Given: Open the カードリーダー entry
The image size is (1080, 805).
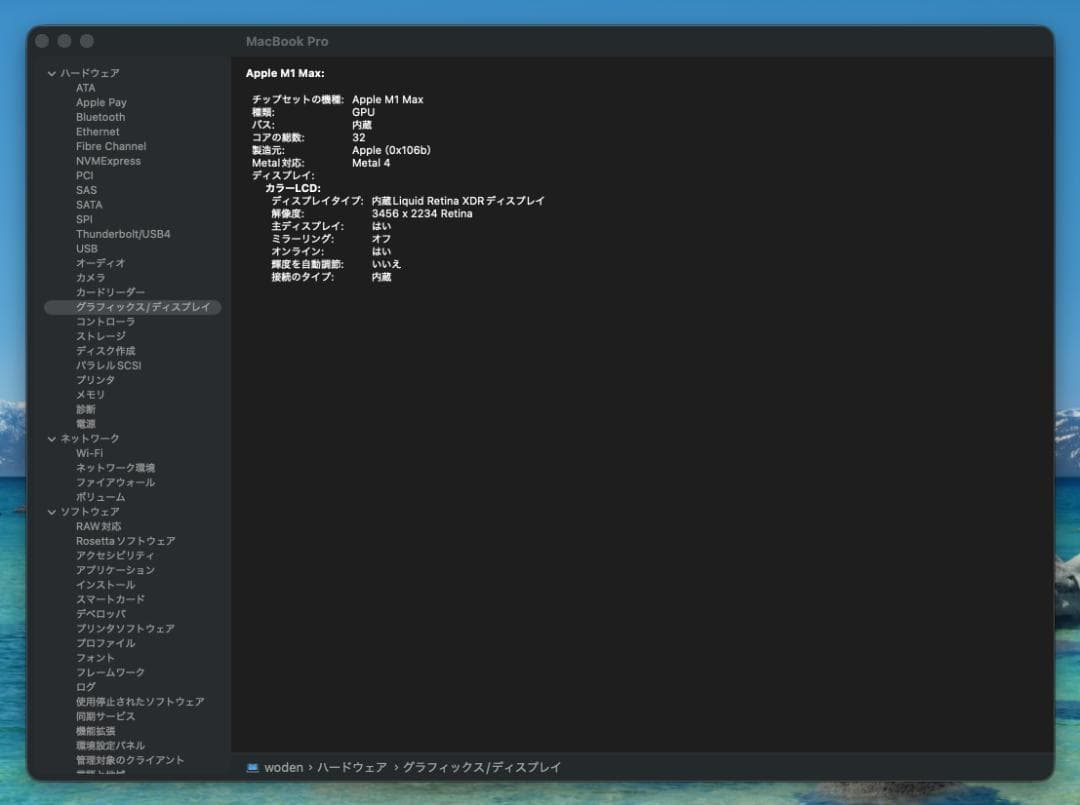Looking at the screenshot, I should tap(110, 293).
